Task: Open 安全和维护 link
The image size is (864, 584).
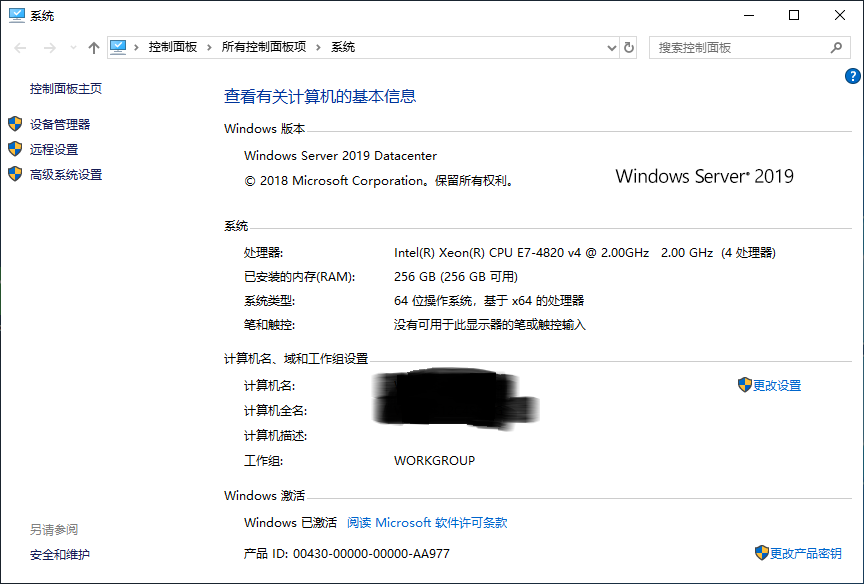Action: click(60, 555)
